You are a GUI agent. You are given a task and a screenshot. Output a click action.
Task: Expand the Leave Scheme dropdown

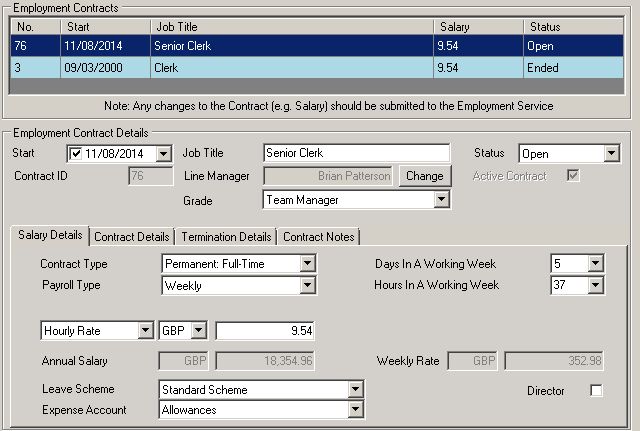point(355,389)
